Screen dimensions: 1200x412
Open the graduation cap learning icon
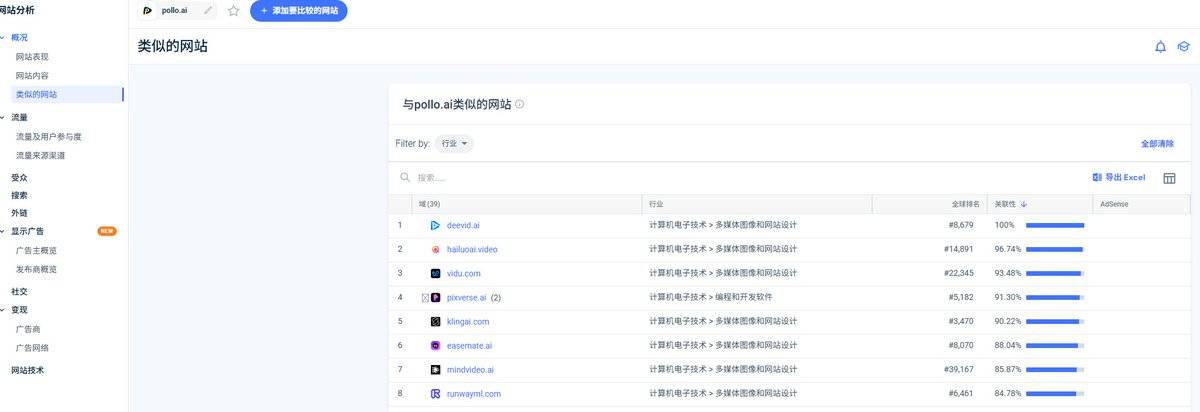tap(1184, 46)
